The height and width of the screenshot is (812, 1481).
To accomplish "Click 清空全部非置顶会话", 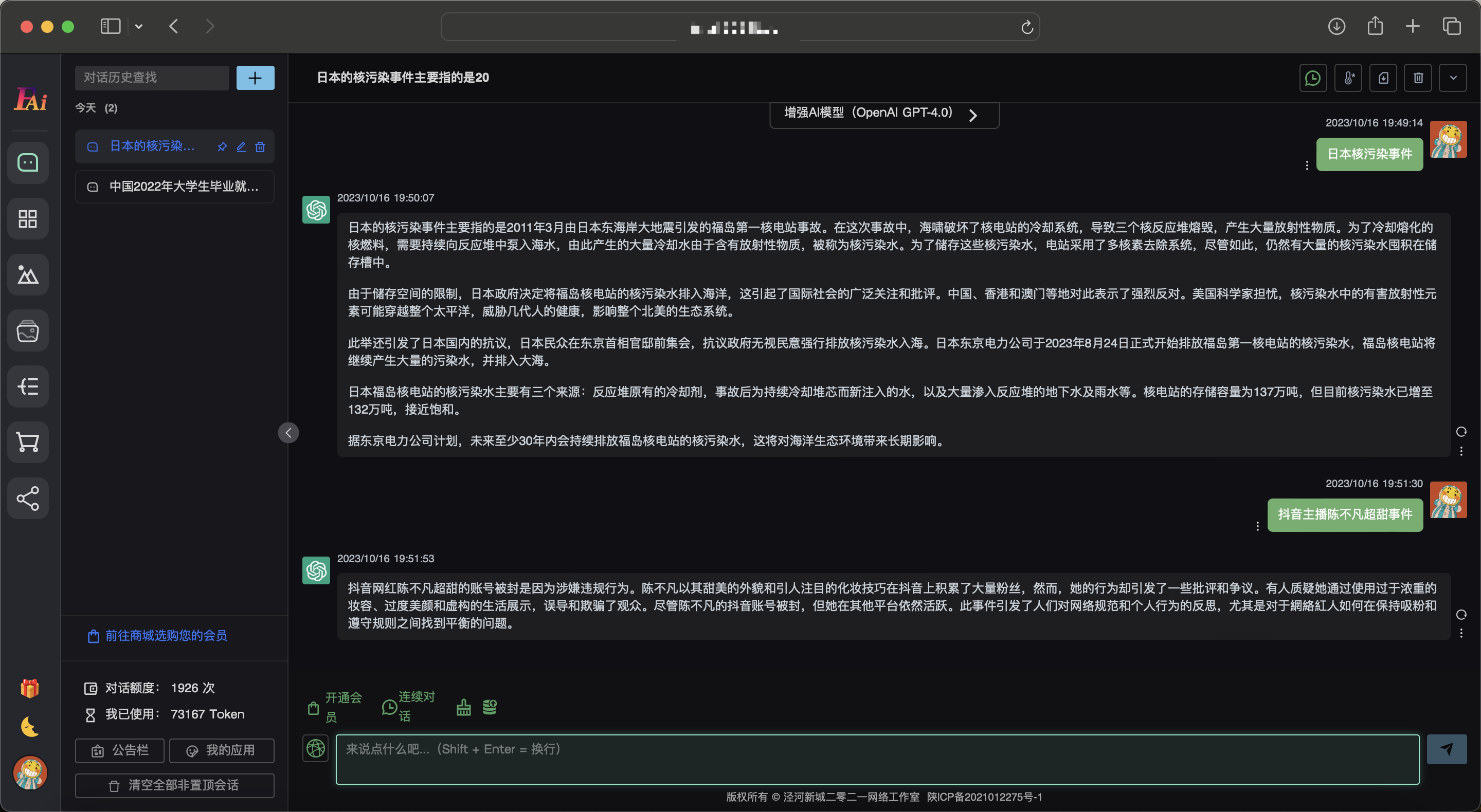I will 175,786.
